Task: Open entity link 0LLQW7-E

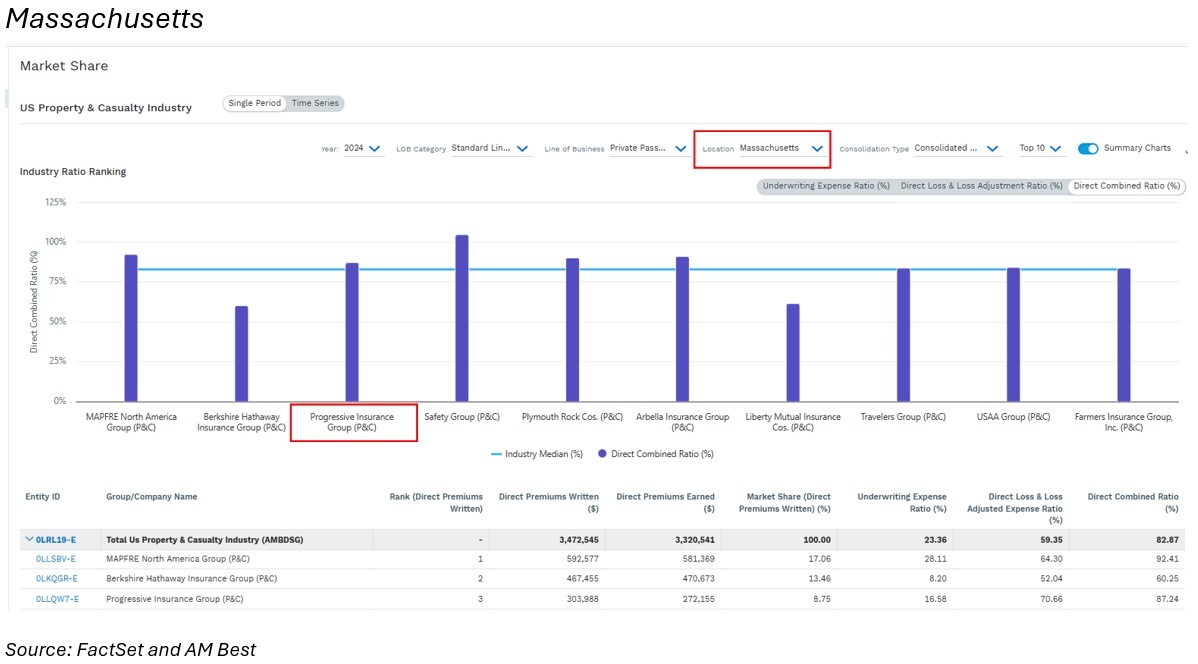Action: pos(57,599)
